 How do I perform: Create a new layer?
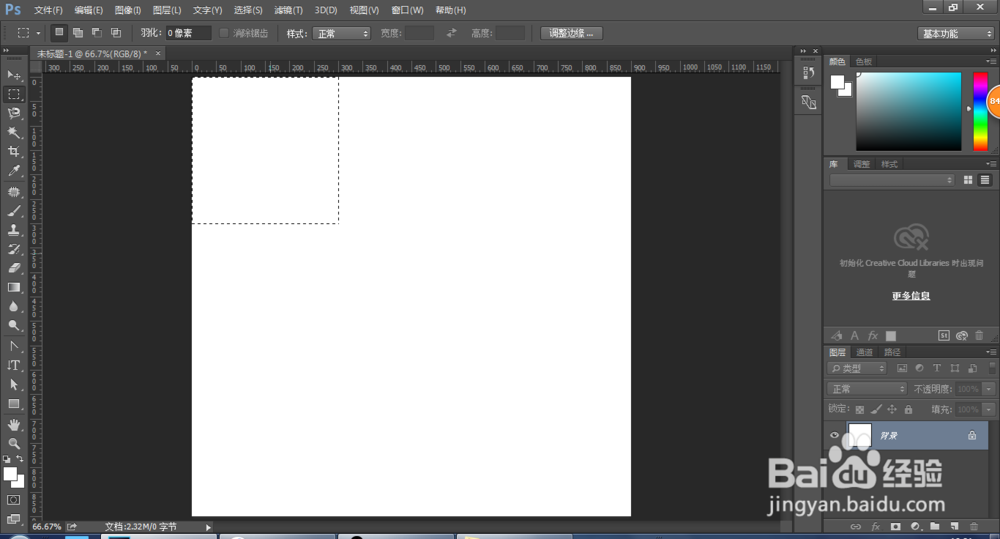click(954, 526)
